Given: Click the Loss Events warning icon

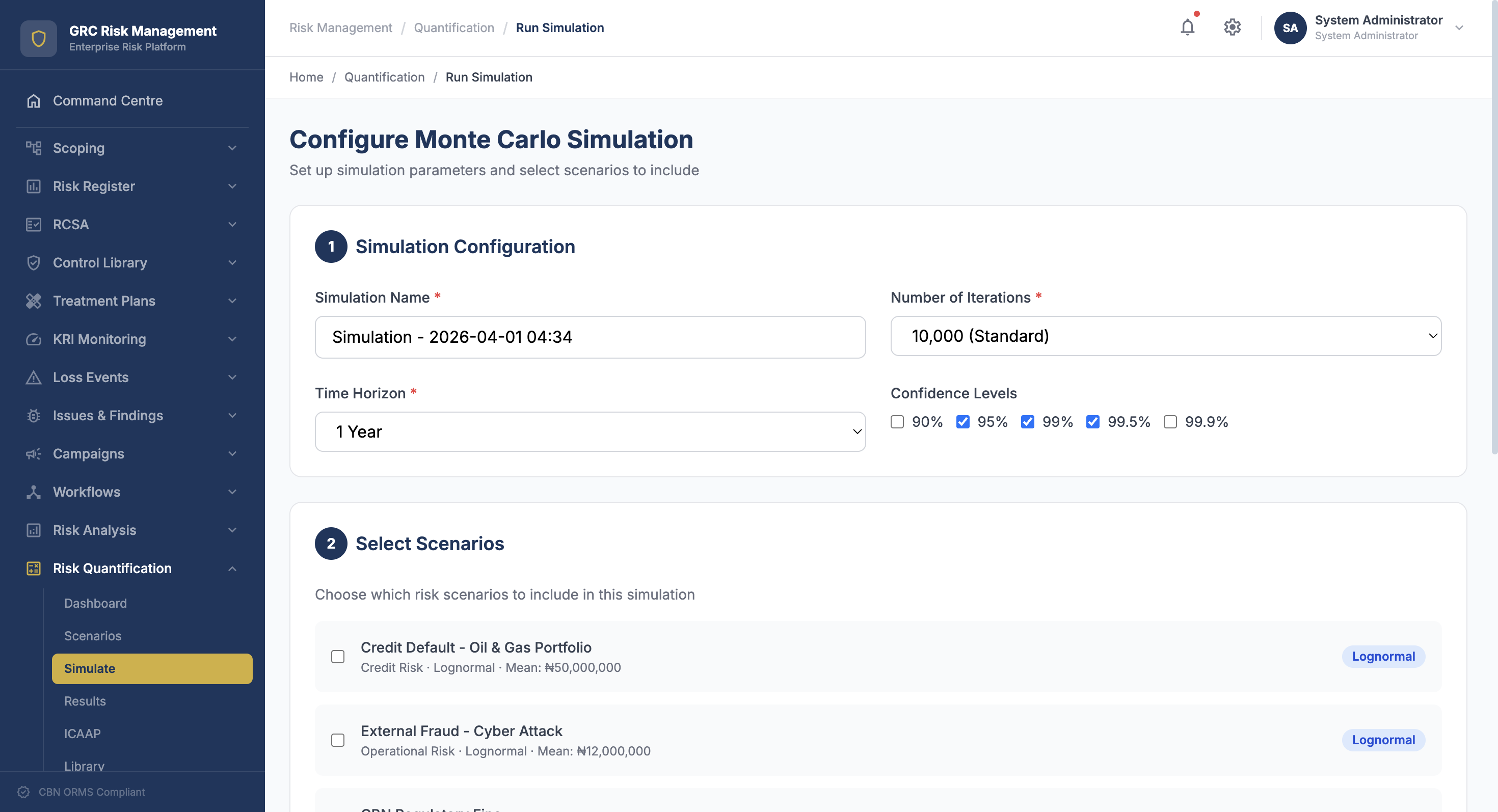Looking at the screenshot, I should (33, 377).
